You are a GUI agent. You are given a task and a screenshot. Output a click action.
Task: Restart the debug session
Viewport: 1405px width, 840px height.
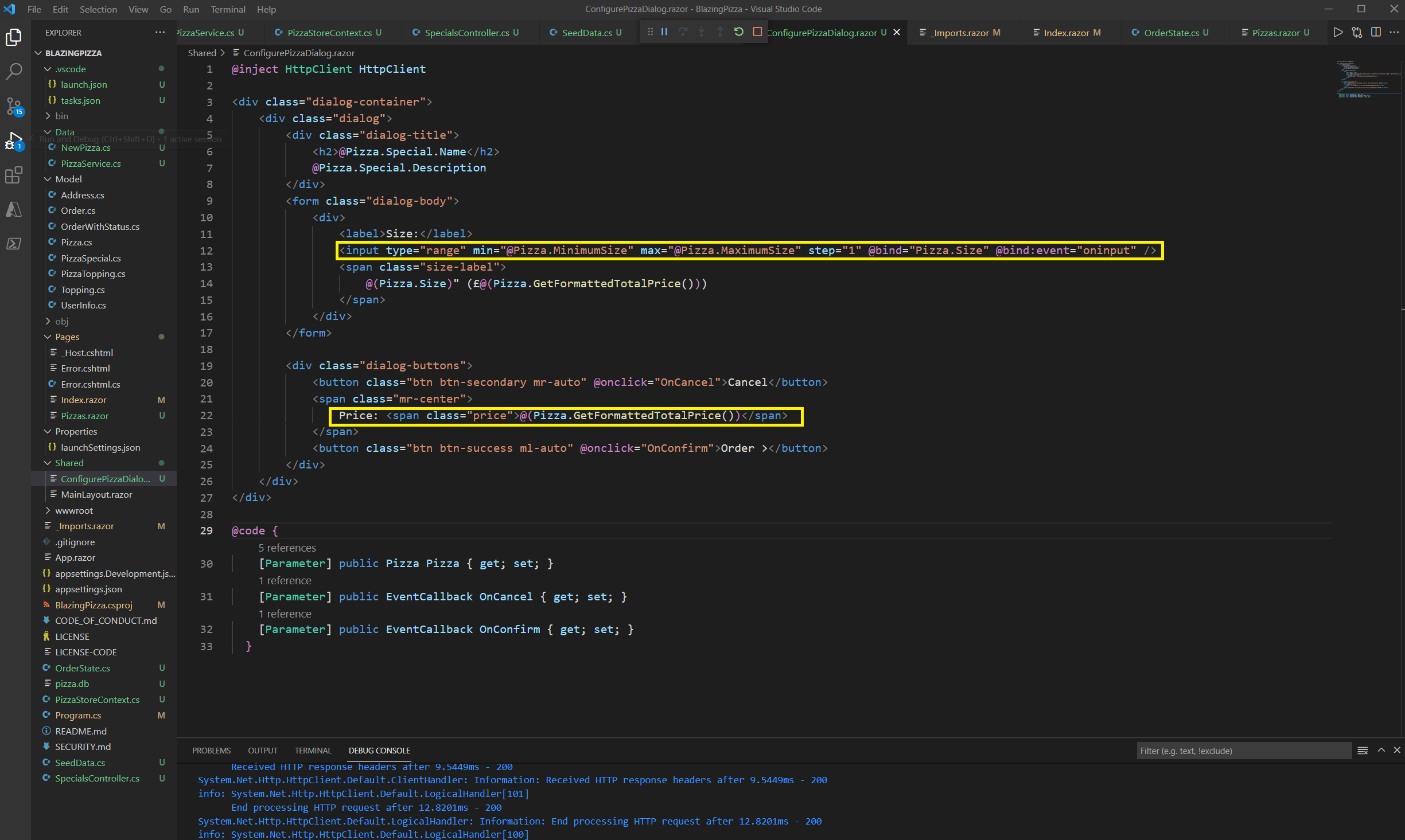[738, 32]
